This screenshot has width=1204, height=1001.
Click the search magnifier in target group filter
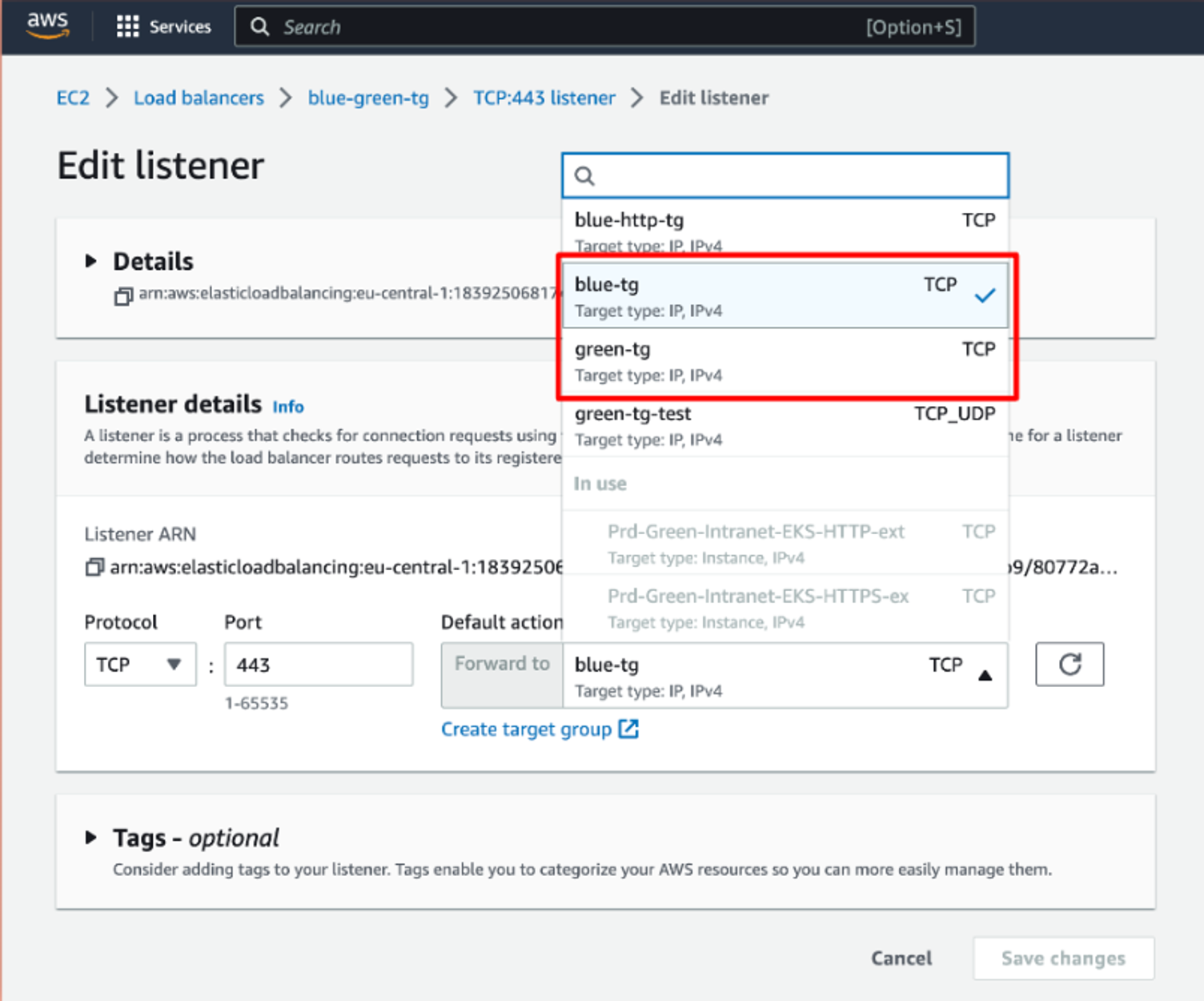(585, 176)
